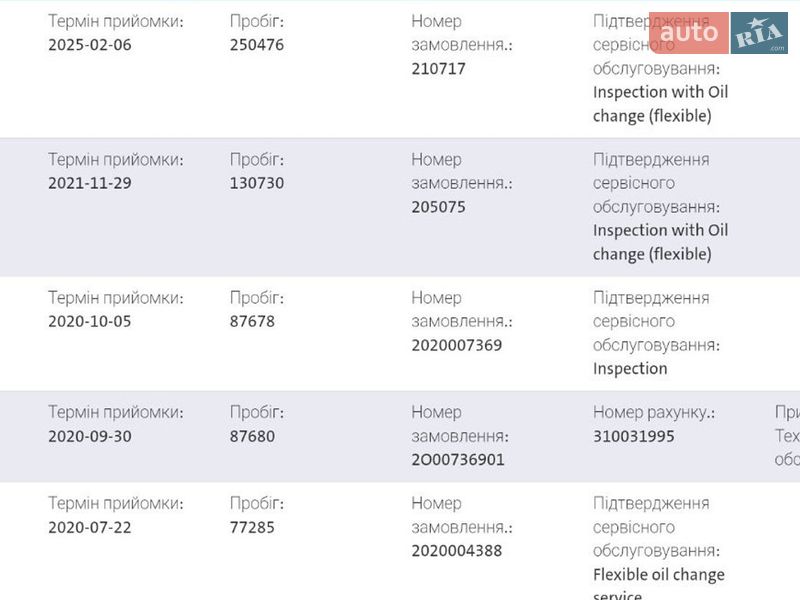Select order number 2020007369
This screenshot has height=600, width=800.
click(457, 345)
